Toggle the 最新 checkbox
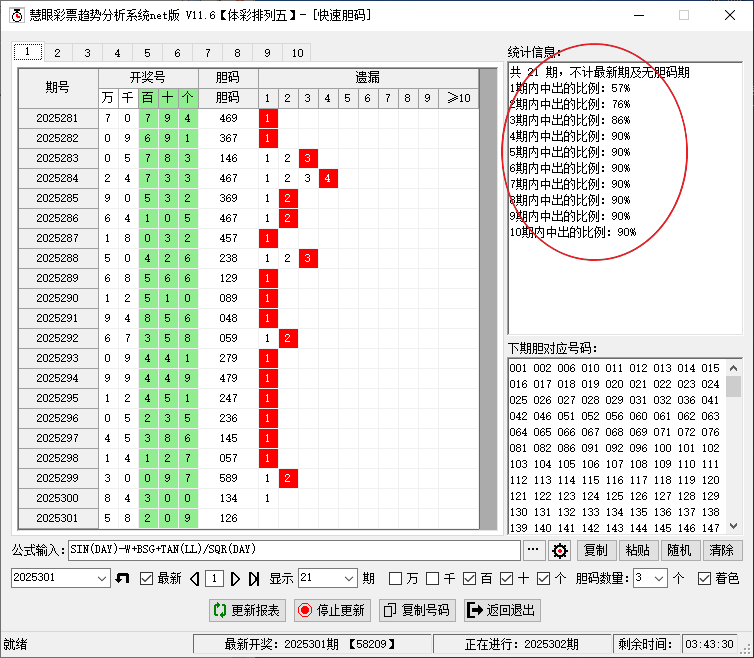Image resolution: width=754 pixels, height=658 pixels. point(147,579)
